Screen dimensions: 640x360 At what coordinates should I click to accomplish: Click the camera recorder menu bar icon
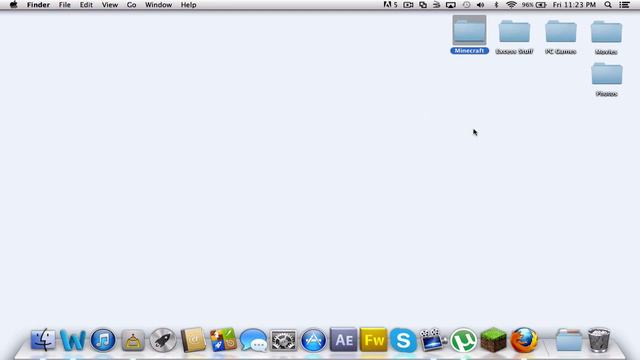point(408,5)
